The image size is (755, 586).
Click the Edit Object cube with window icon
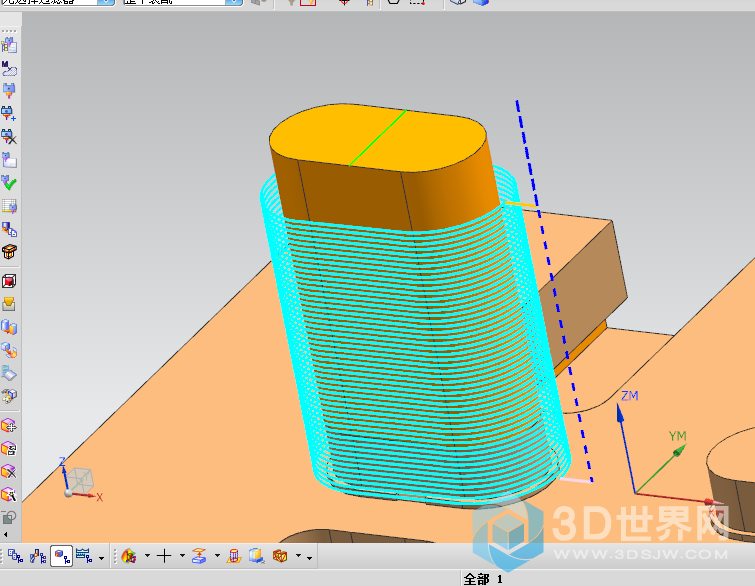(9, 449)
